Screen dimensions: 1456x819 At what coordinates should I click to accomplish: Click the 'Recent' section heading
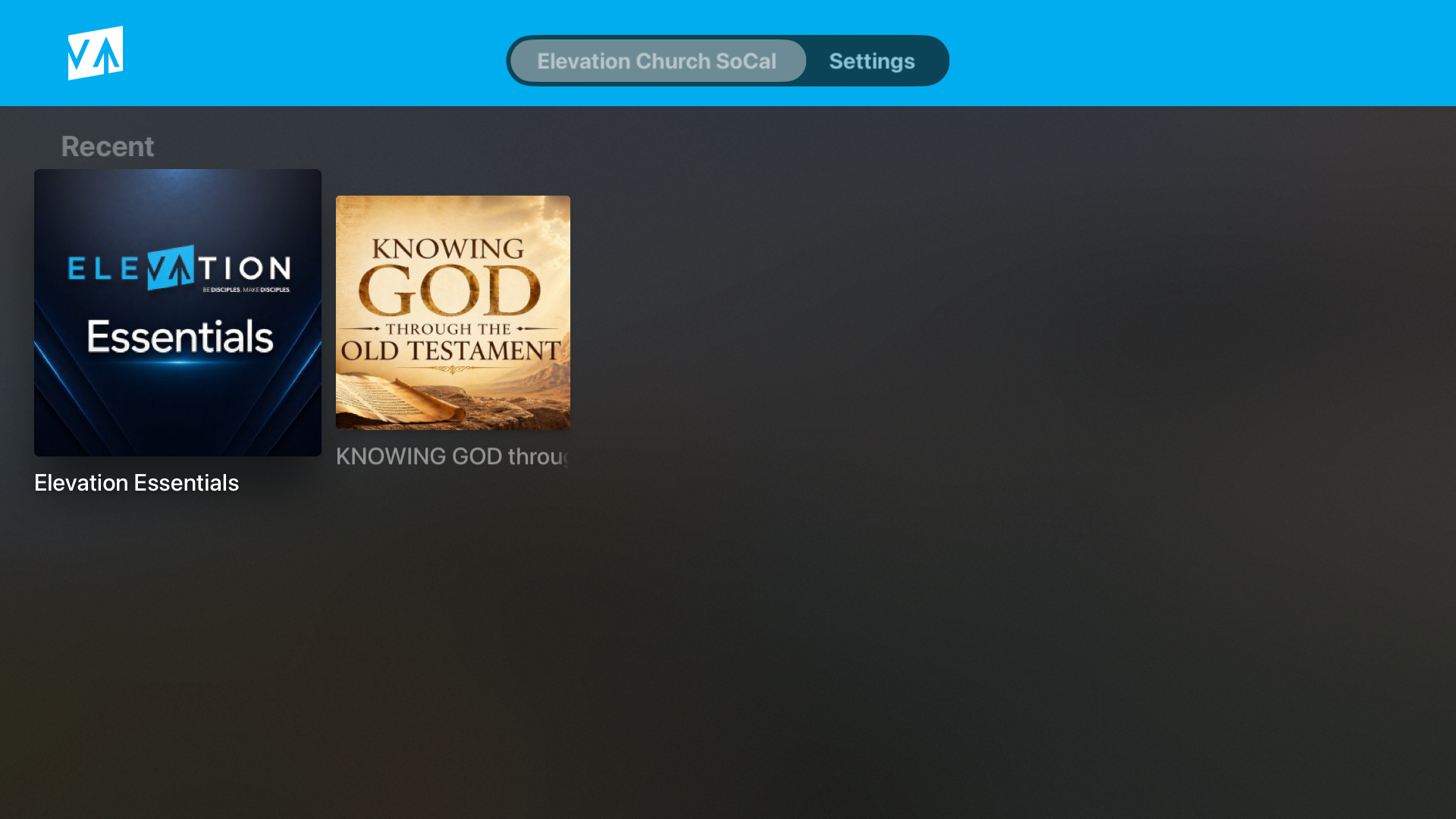pos(108,146)
